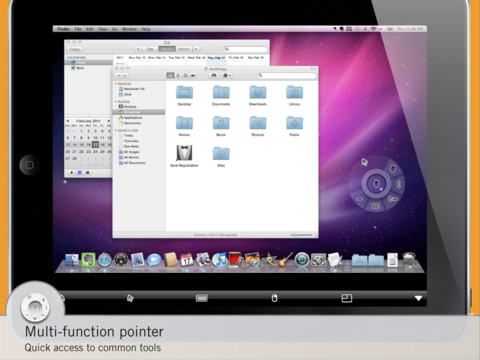
Task: Go back in Finder window
Action: pyautogui.click(x=118, y=76)
